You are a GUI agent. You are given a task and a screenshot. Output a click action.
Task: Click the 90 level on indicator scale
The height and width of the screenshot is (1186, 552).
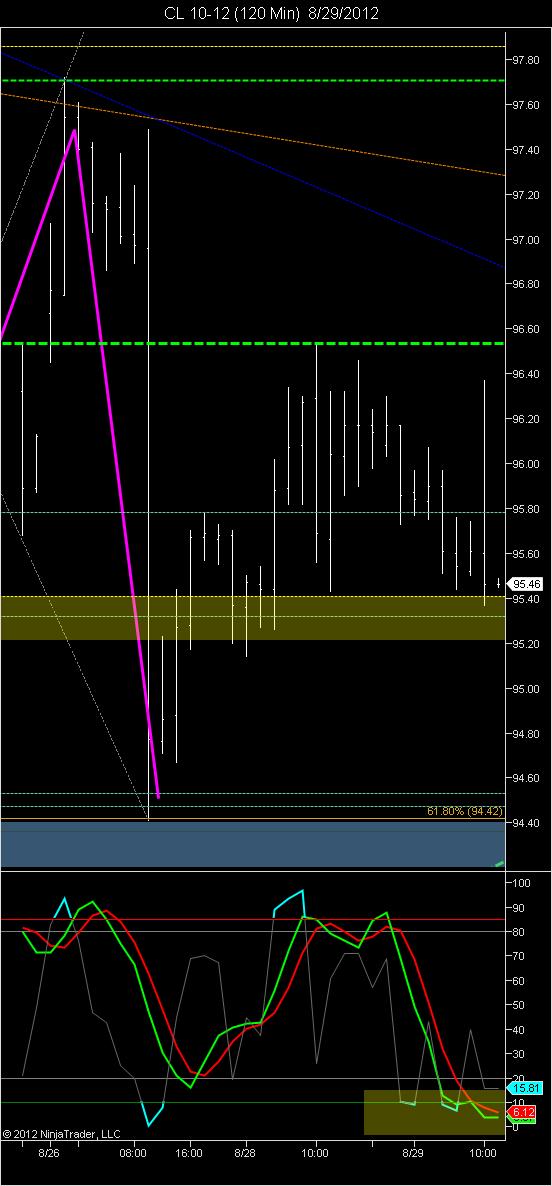coord(519,908)
